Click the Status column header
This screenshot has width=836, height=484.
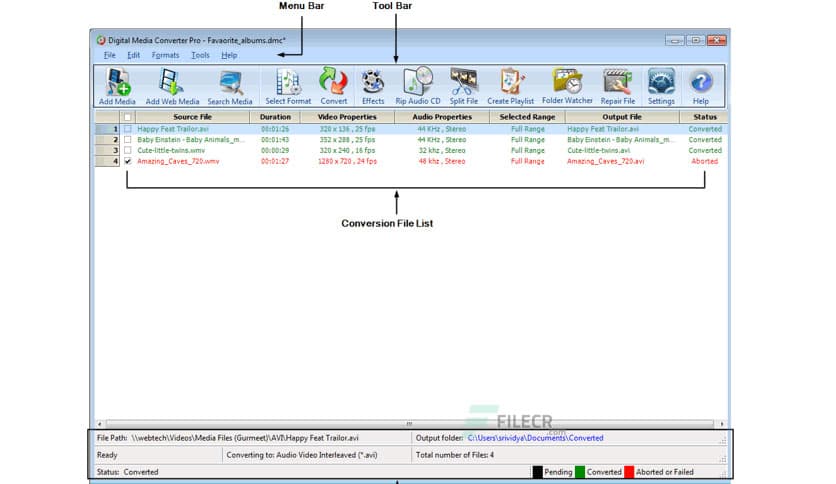pyautogui.click(x=705, y=117)
